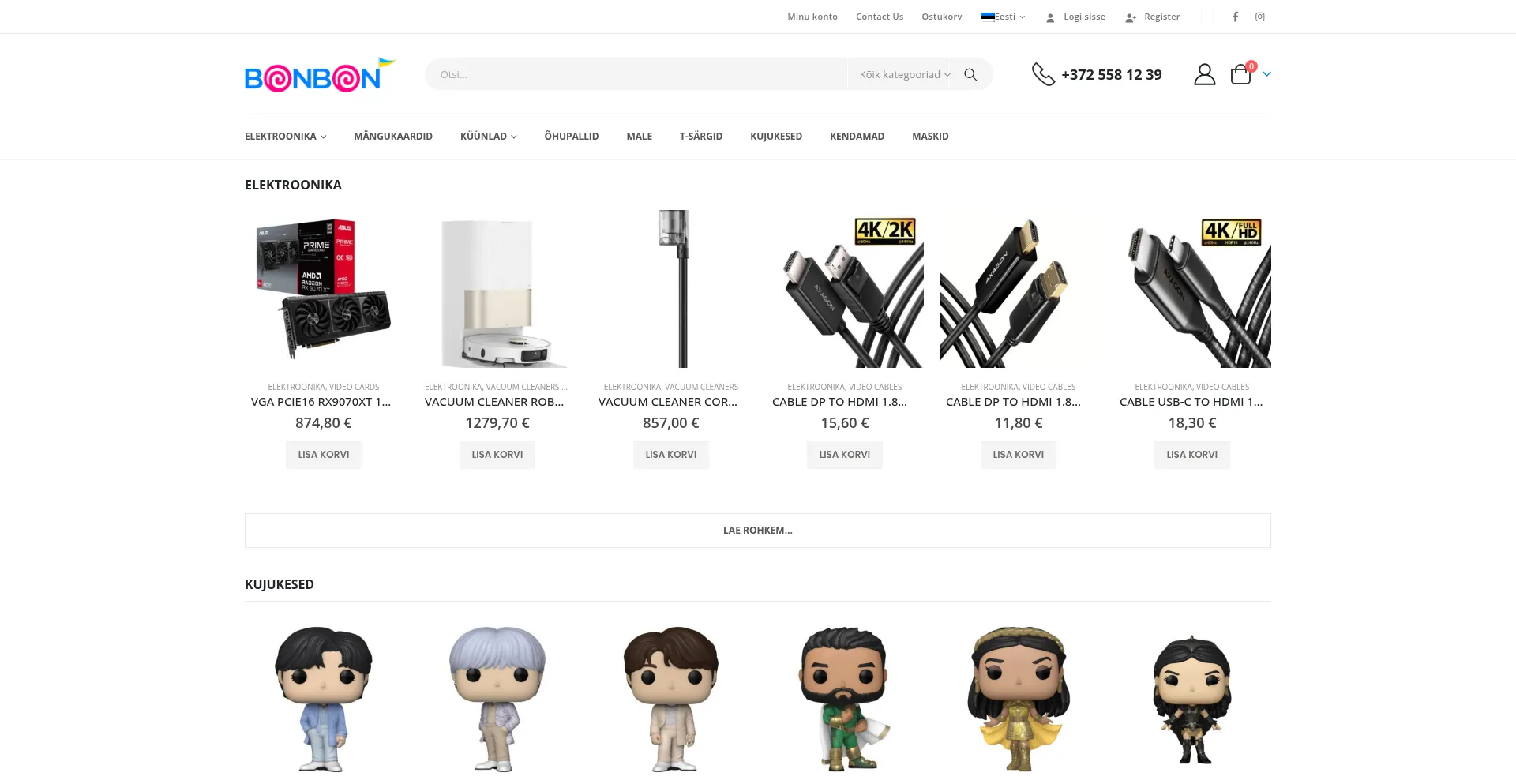Open the 4K Full HD USB-C cable image

point(1192,289)
